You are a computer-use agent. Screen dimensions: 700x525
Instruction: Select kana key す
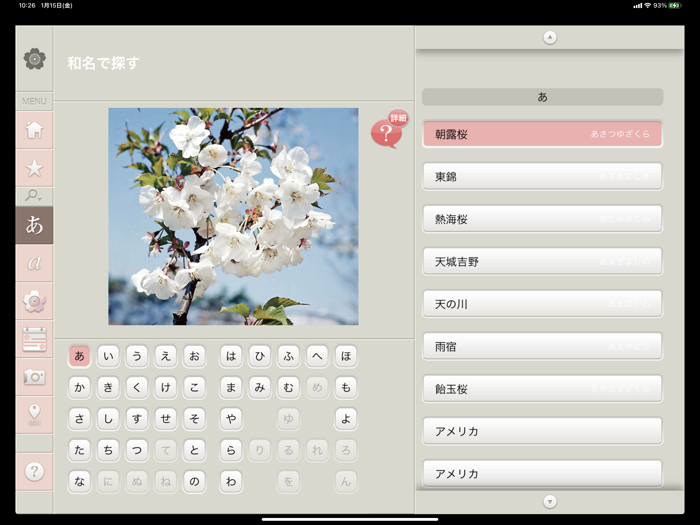pyautogui.click(x=137, y=418)
